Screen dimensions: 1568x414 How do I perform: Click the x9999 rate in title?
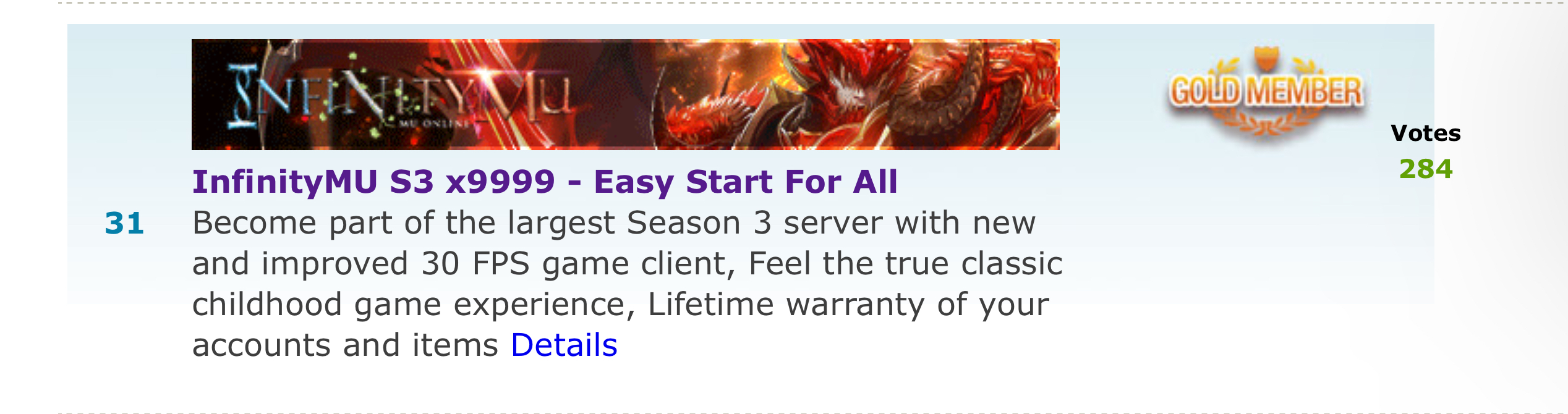pyautogui.click(x=500, y=182)
